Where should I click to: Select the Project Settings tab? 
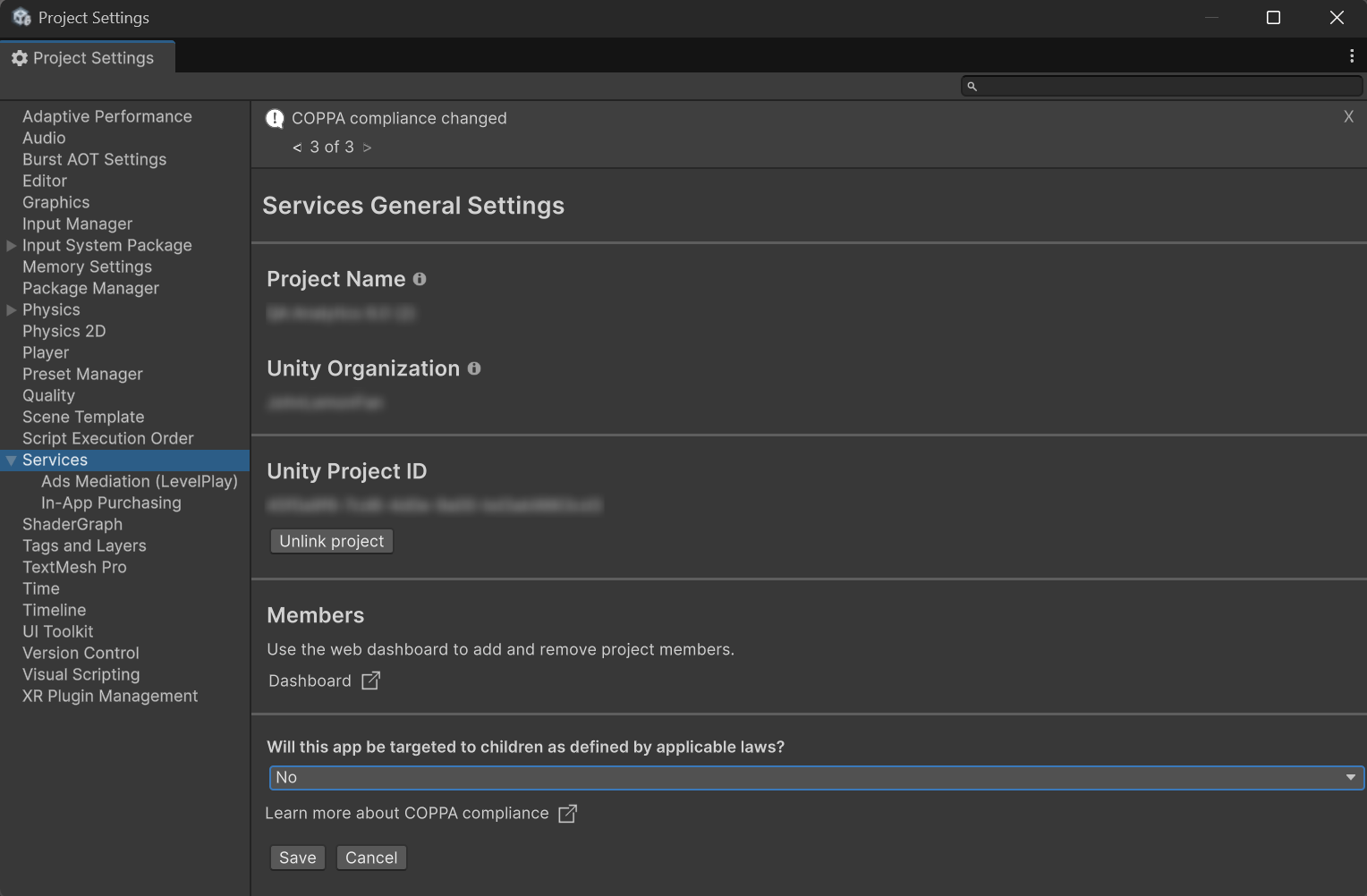tap(94, 57)
